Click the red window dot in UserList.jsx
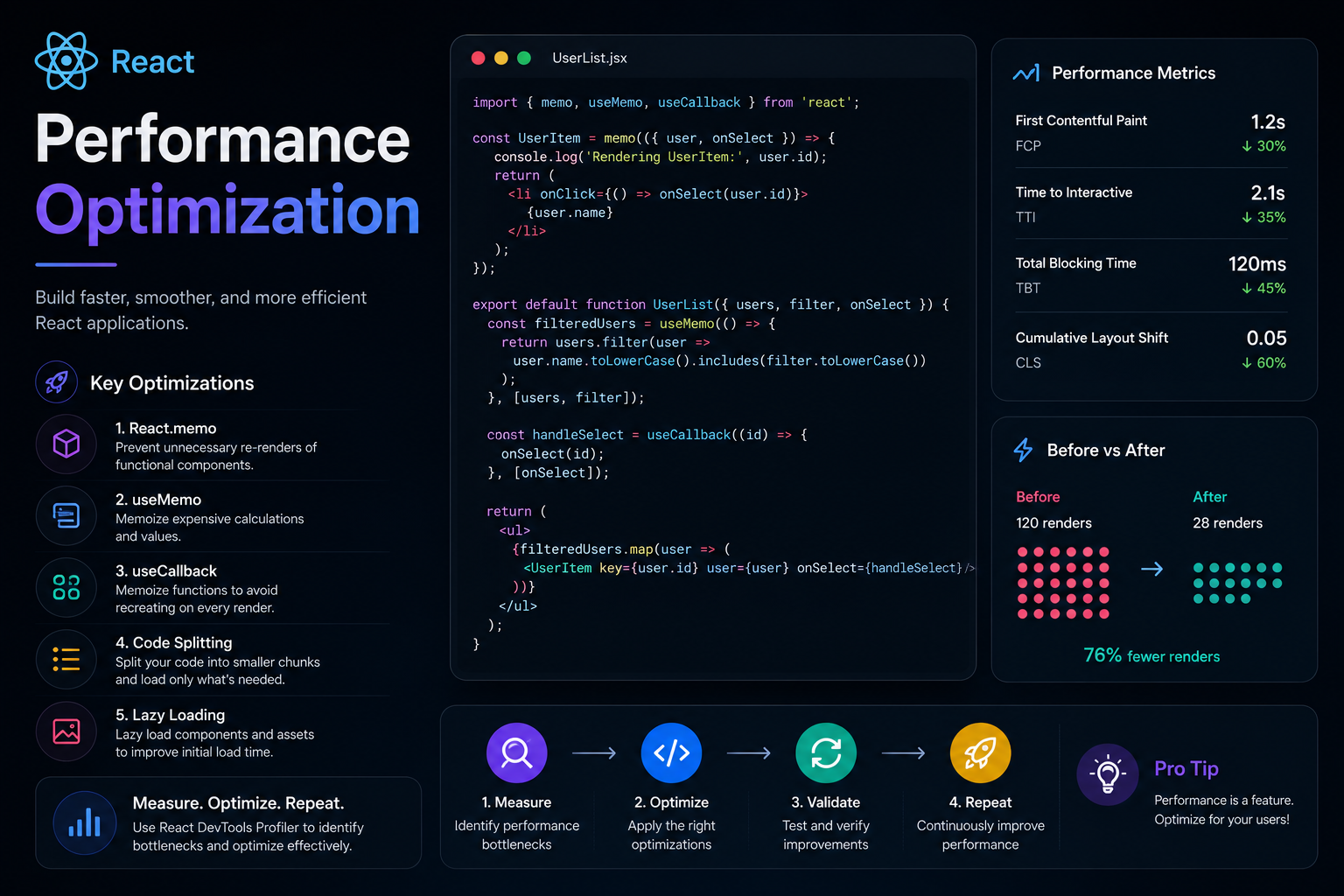The width and height of the screenshot is (1344, 896). tap(478, 58)
